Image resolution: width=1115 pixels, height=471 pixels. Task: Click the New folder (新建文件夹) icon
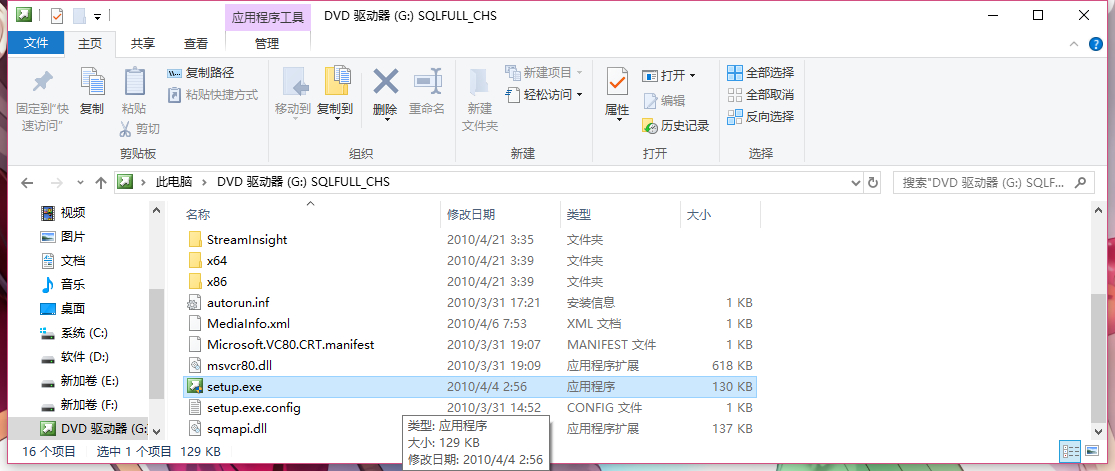(x=479, y=84)
